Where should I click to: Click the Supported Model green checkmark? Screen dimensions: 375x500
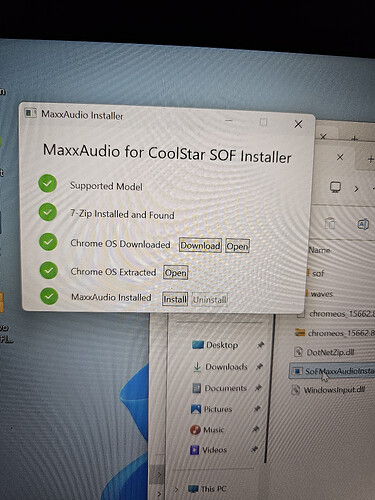coord(47,183)
